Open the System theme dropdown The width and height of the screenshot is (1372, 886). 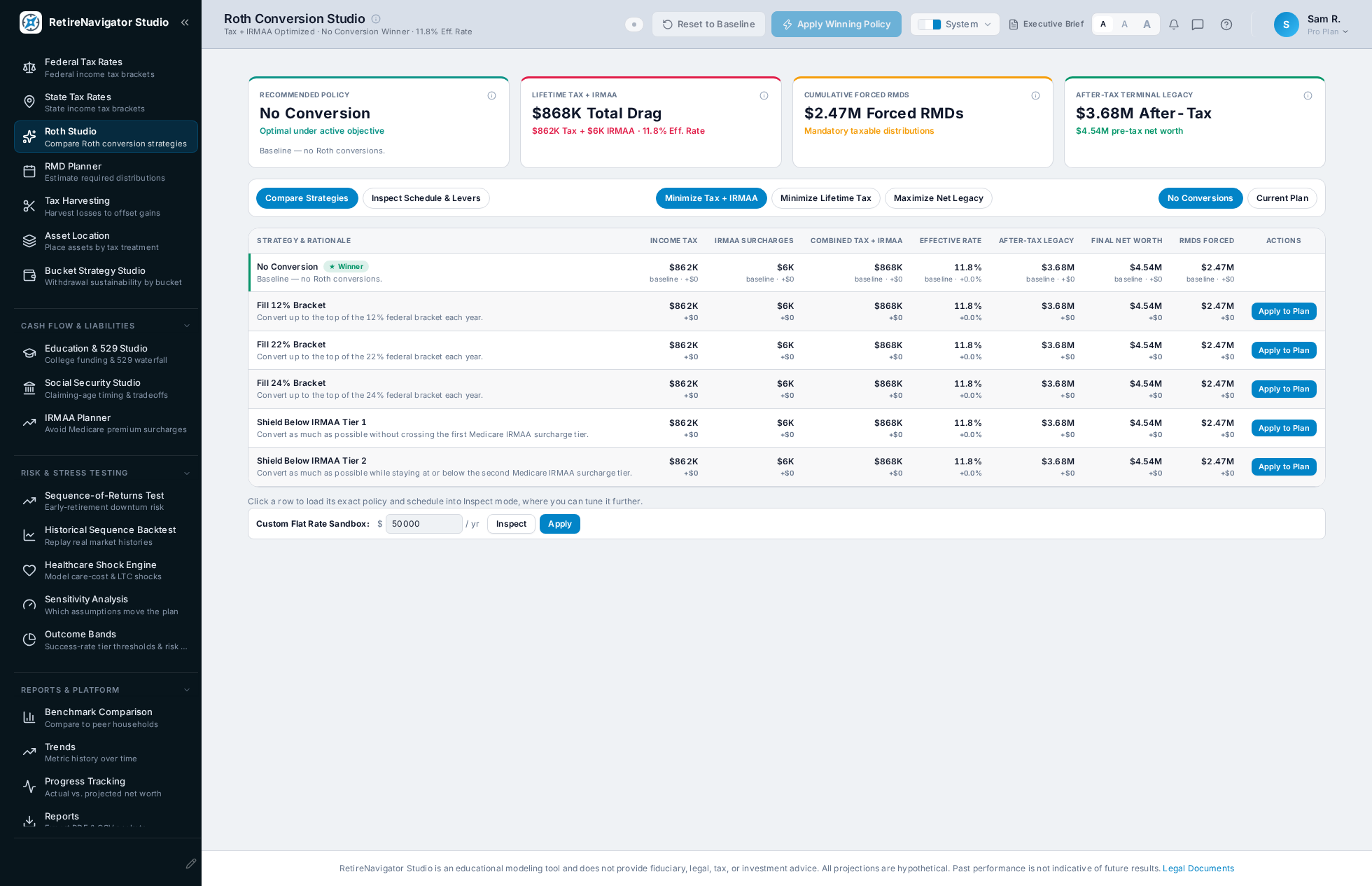pyautogui.click(x=955, y=25)
